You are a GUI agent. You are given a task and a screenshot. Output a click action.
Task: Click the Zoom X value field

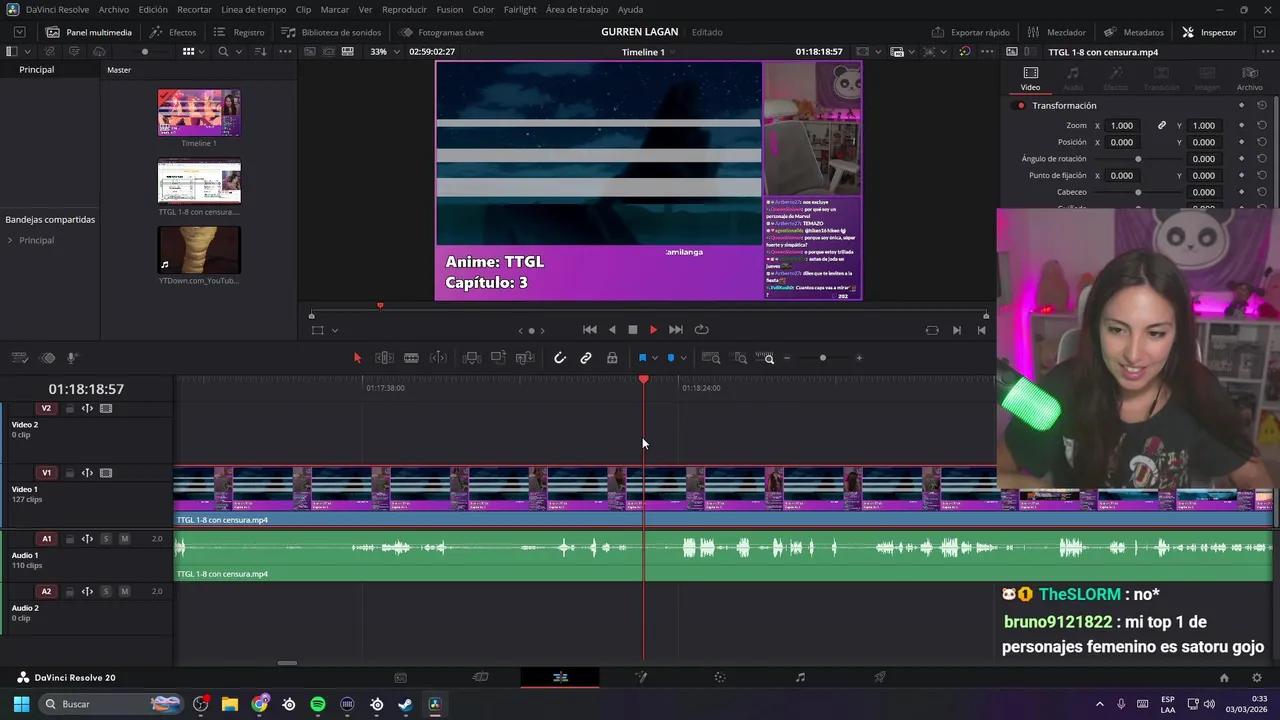1122,126
